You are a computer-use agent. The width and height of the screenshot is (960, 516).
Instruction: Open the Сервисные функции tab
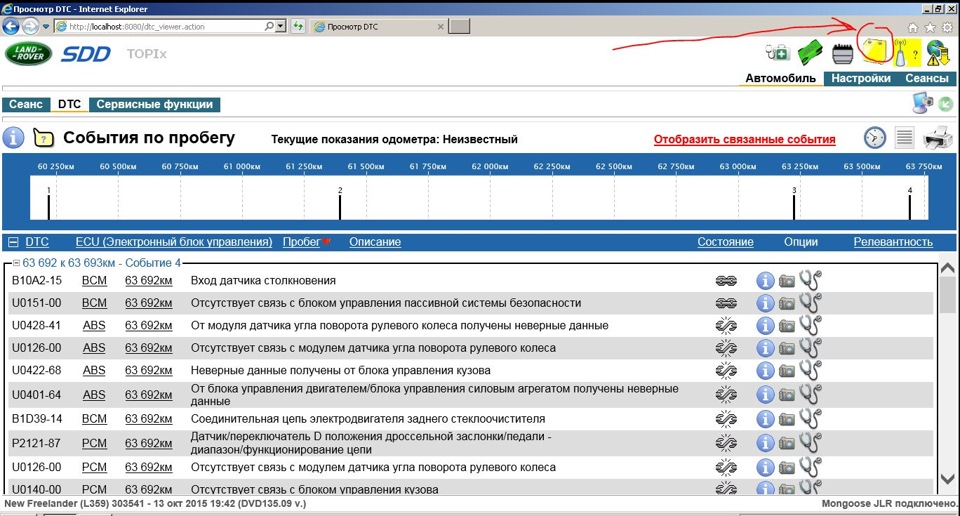(154, 105)
